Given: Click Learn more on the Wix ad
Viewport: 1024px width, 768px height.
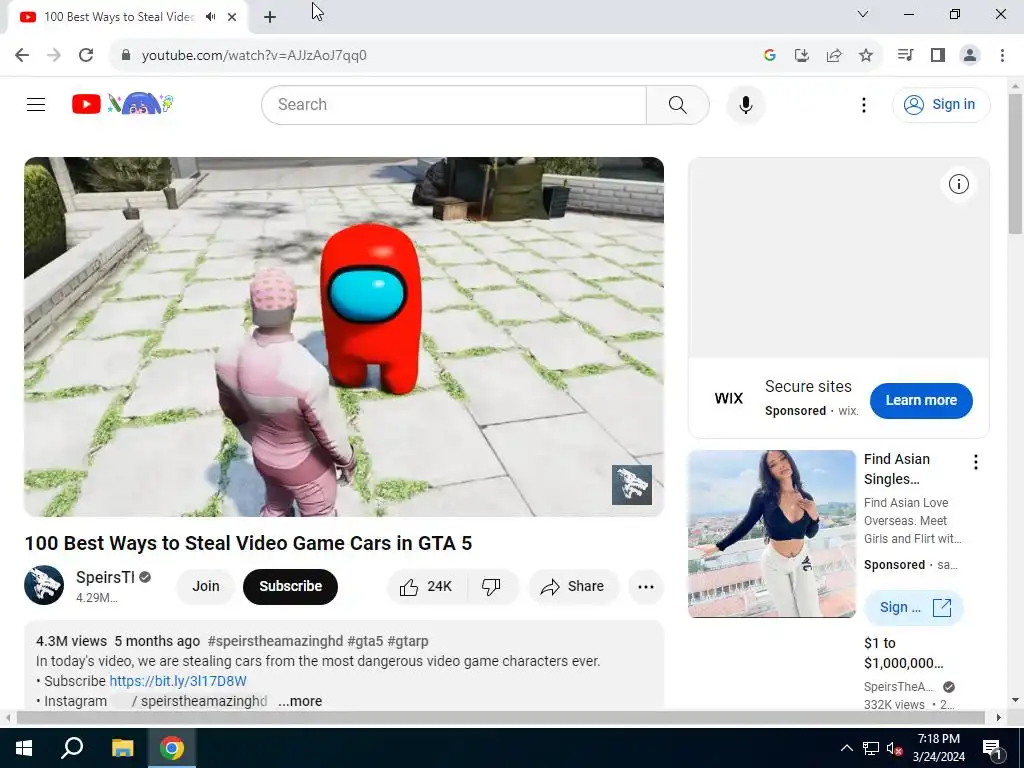Looking at the screenshot, I should point(921,400).
